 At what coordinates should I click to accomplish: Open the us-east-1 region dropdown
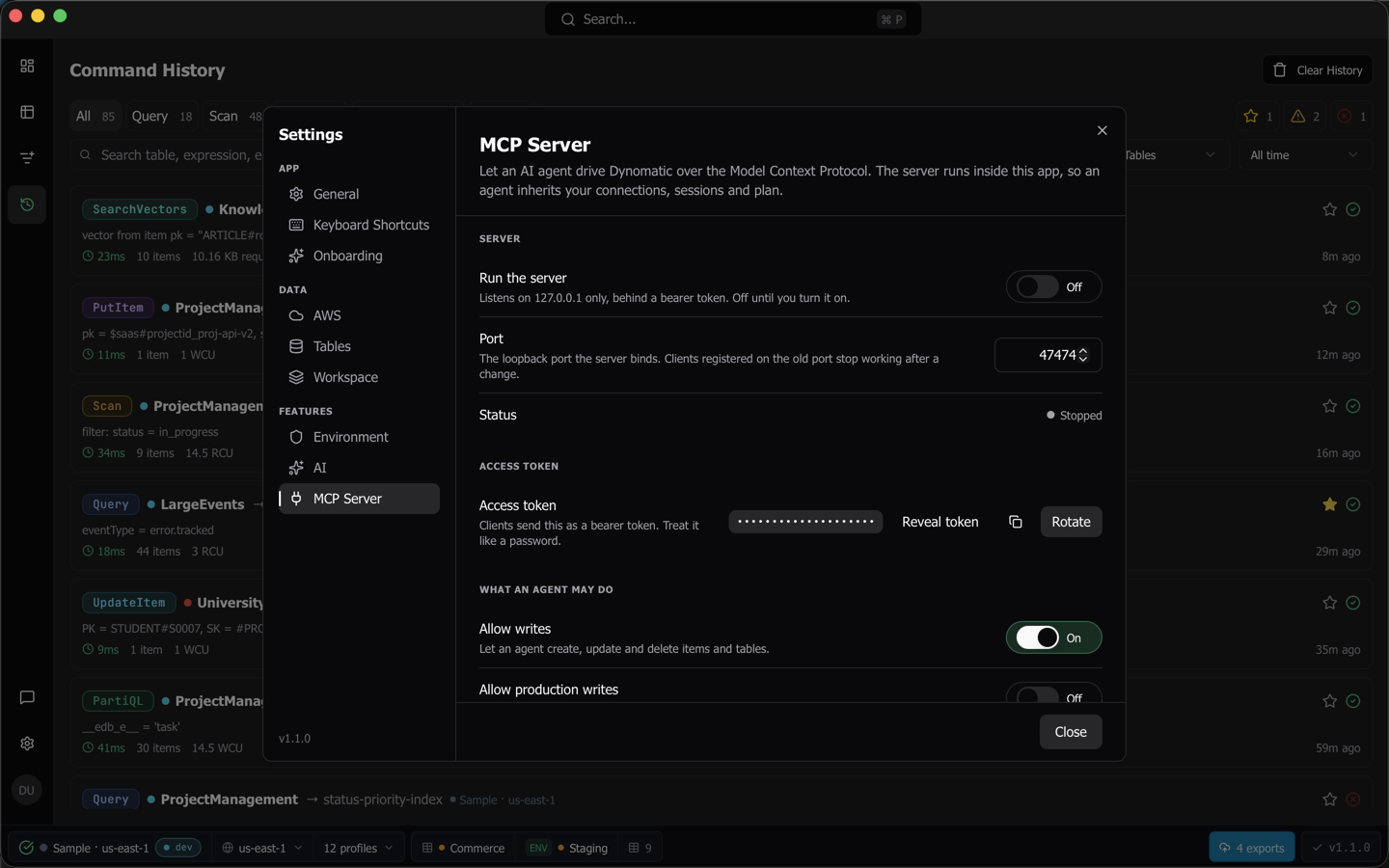point(262,848)
